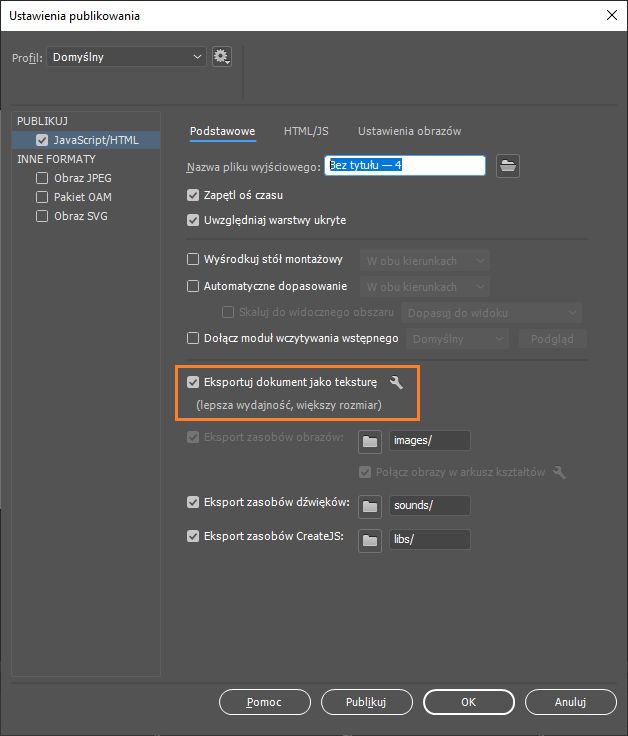
Task: Uncheck Eksportuj dokument jako teksturę
Action: coord(194,381)
